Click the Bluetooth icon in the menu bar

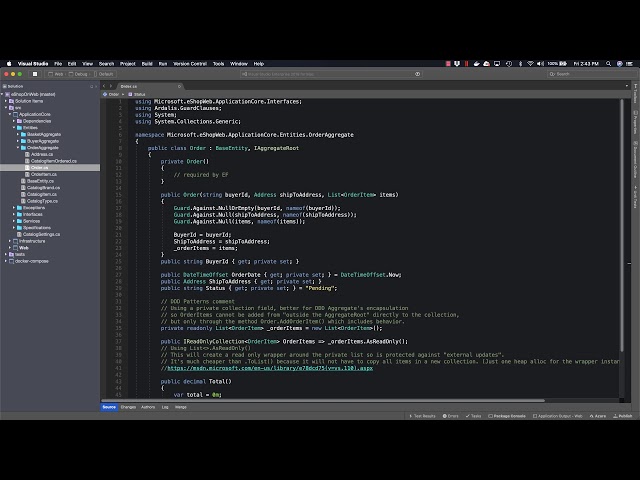(520, 64)
